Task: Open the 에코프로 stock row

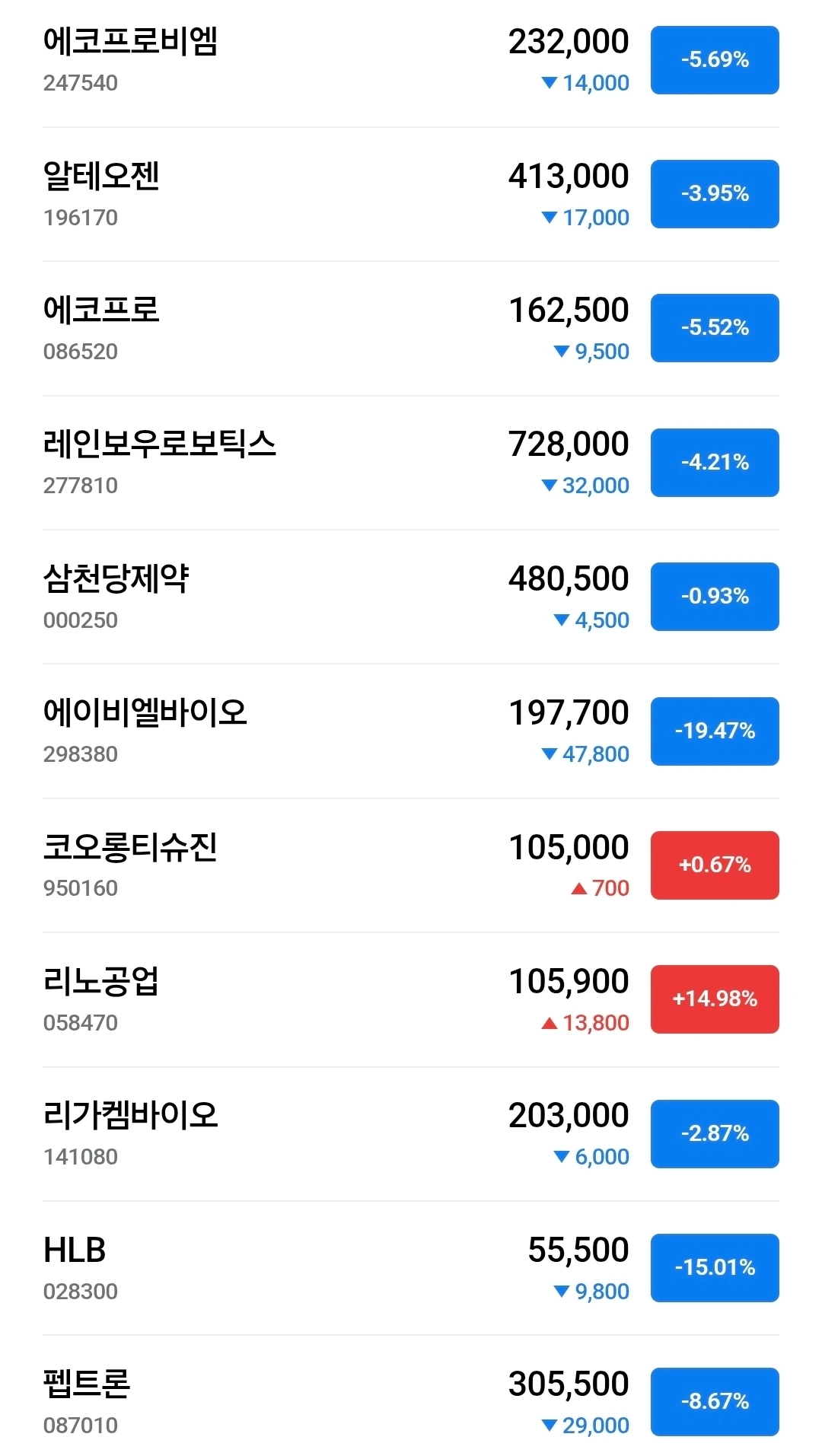Action: (x=411, y=329)
